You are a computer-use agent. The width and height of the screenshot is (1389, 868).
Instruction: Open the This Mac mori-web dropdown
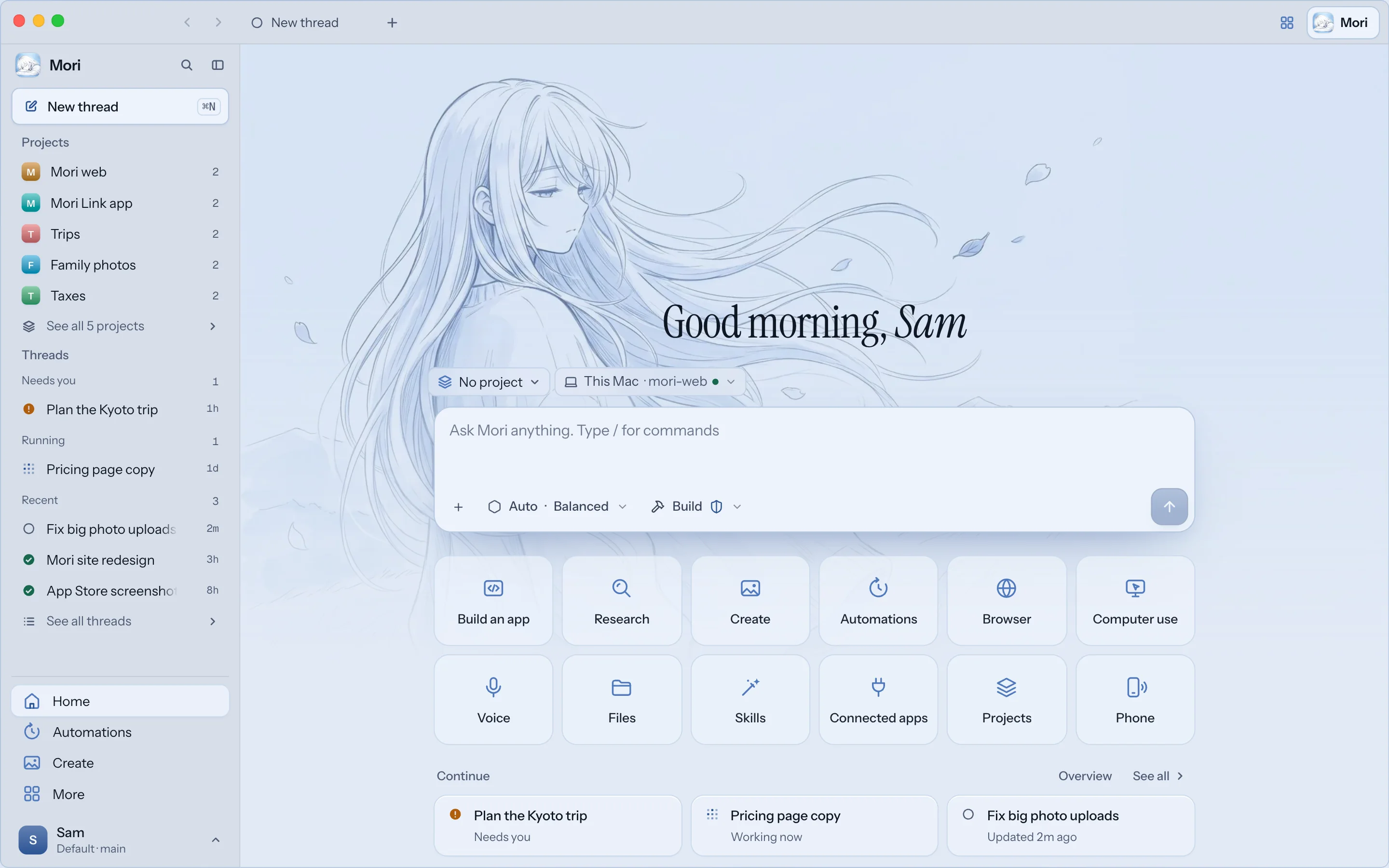coord(650,382)
